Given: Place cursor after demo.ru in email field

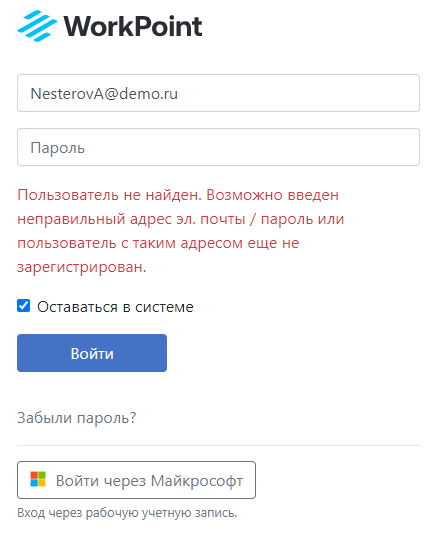Looking at the screenshot, I should point(179,94).
